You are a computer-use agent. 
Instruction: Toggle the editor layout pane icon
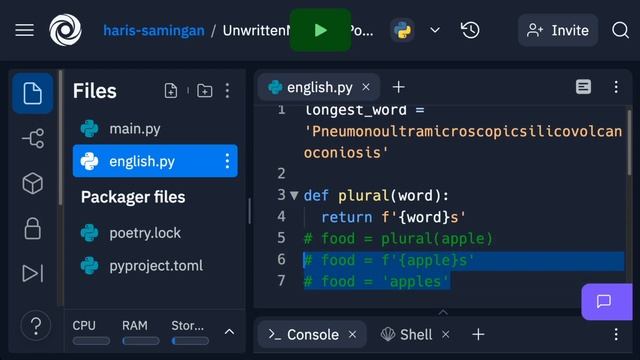pos(583,87)
